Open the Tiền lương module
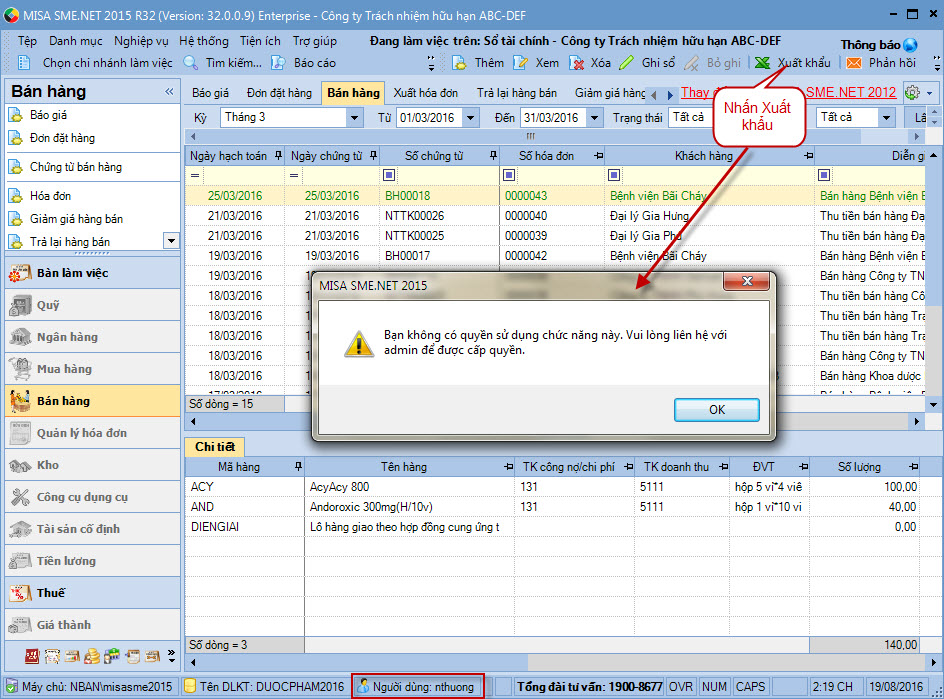Image resolution: width=944 pixels, height=699 pixels. coord(93,561)
